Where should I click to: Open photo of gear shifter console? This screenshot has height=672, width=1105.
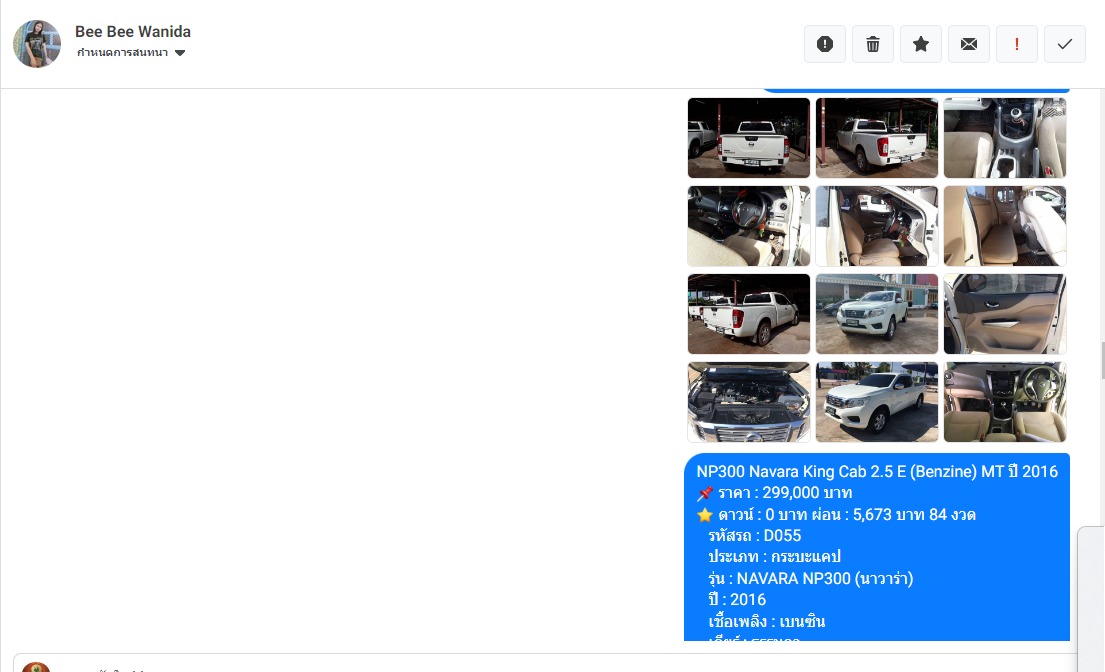coord(1005,138)
